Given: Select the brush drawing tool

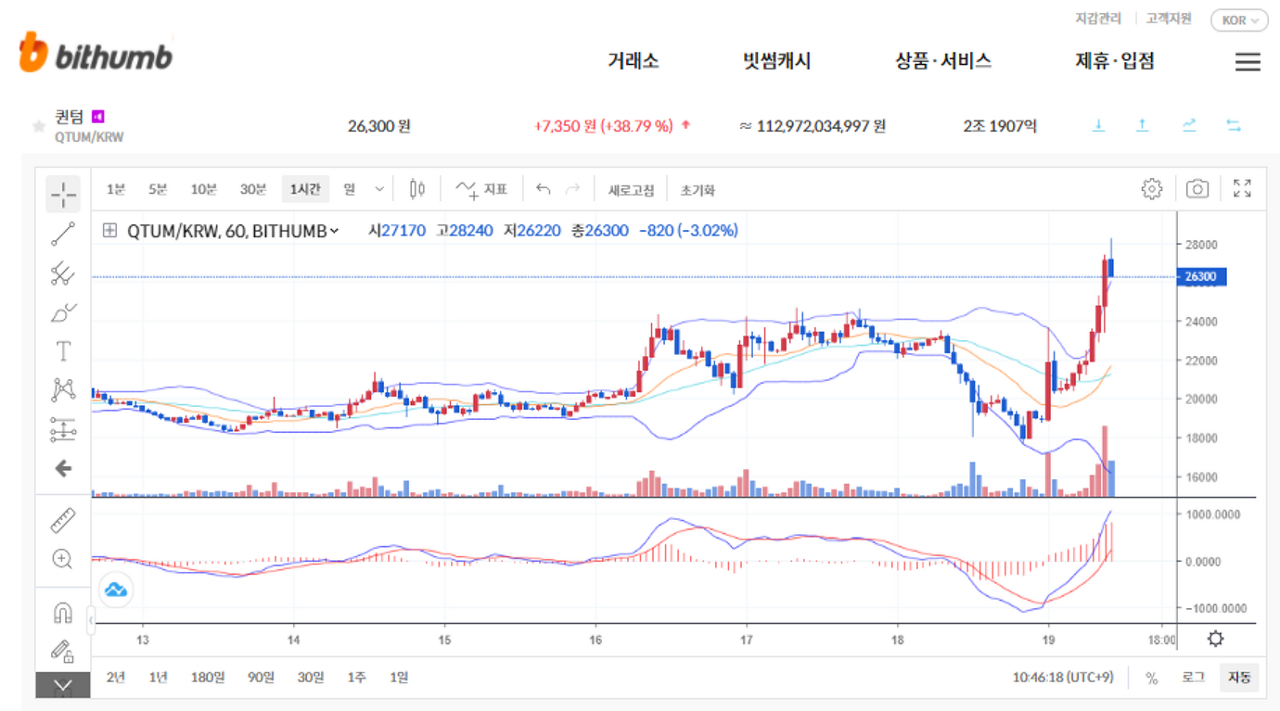Looking at the screenshot, I should (x=63, y=312).
